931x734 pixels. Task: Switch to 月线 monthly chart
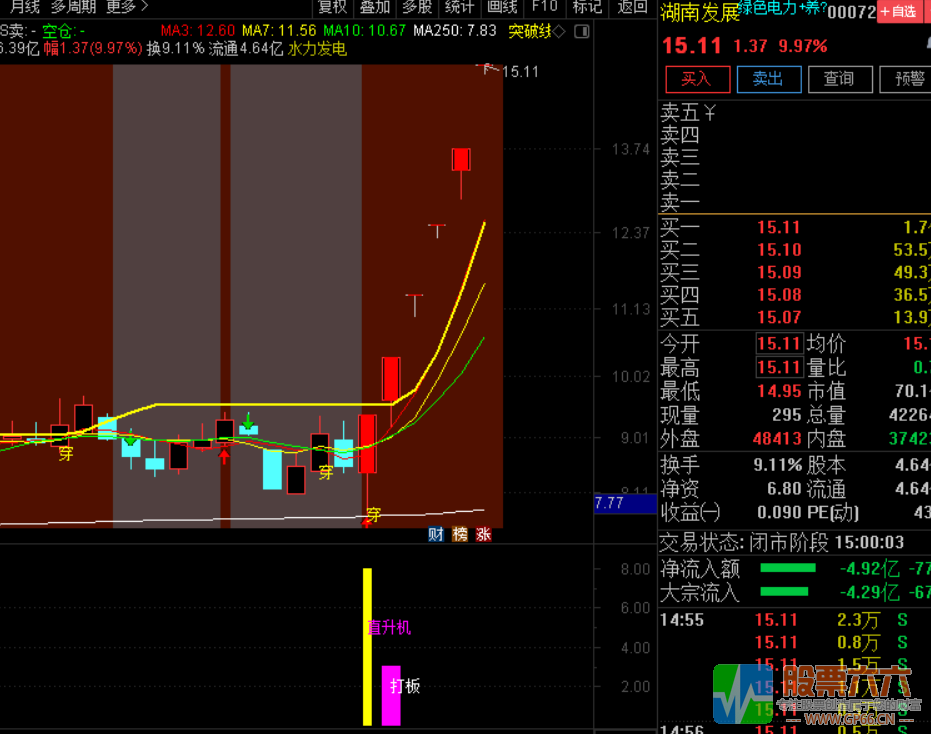pyautogui.click(x=22, y=7)
